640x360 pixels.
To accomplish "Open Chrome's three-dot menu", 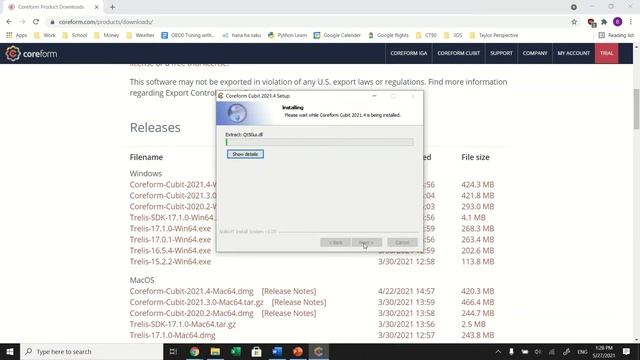I will coord(631,22).
